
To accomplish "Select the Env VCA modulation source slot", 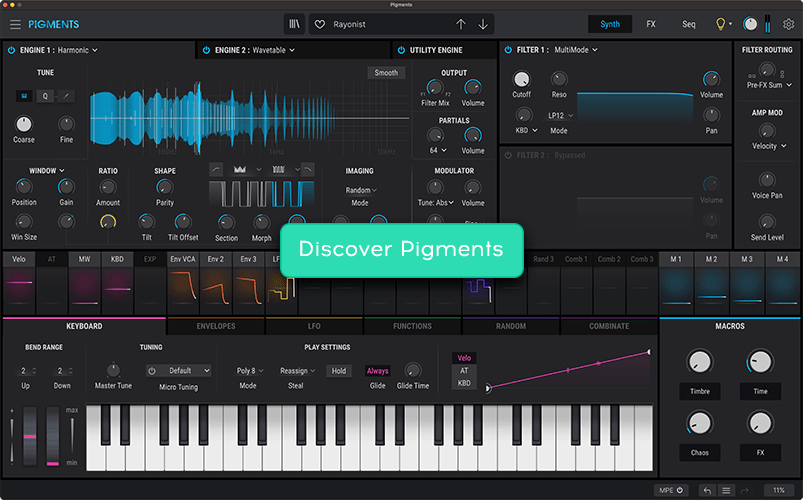I will coord(183,283).
